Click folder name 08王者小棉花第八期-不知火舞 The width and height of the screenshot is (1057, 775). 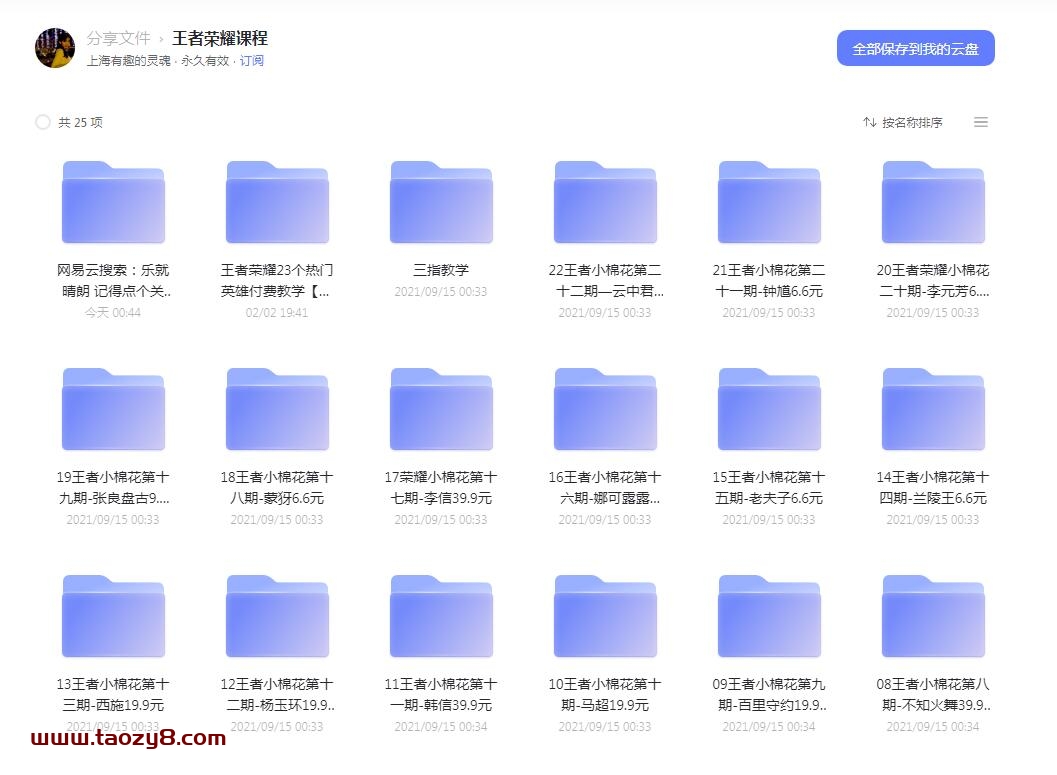[933, 694]
